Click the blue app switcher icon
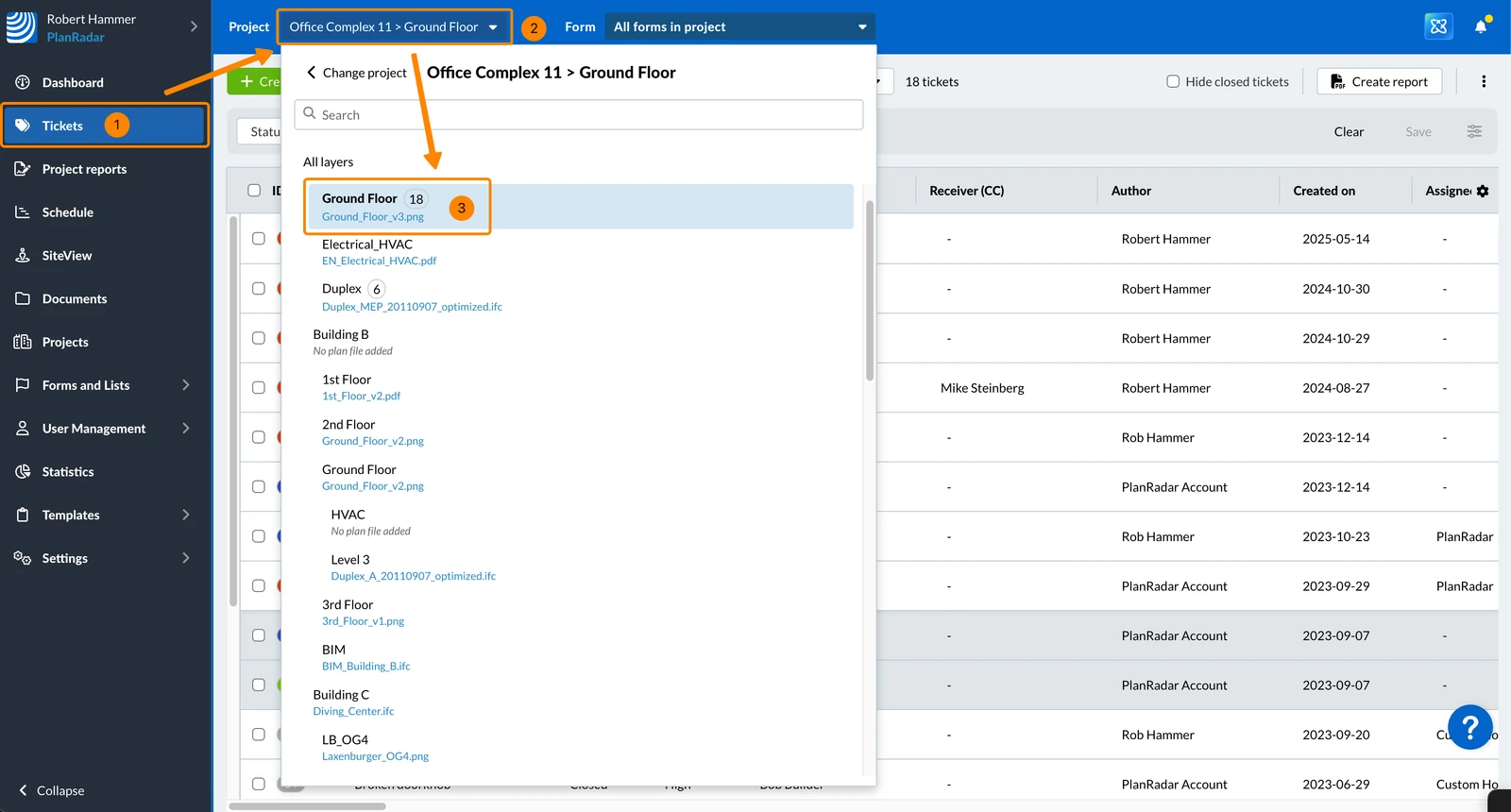Image resolution: width=1511 pixels, height=812 pixels. click(1438, 26)
